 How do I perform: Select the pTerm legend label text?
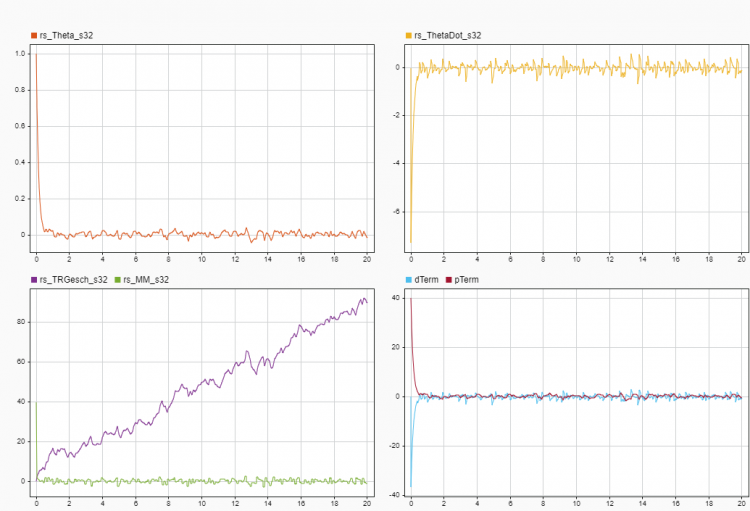pos(467,280)
